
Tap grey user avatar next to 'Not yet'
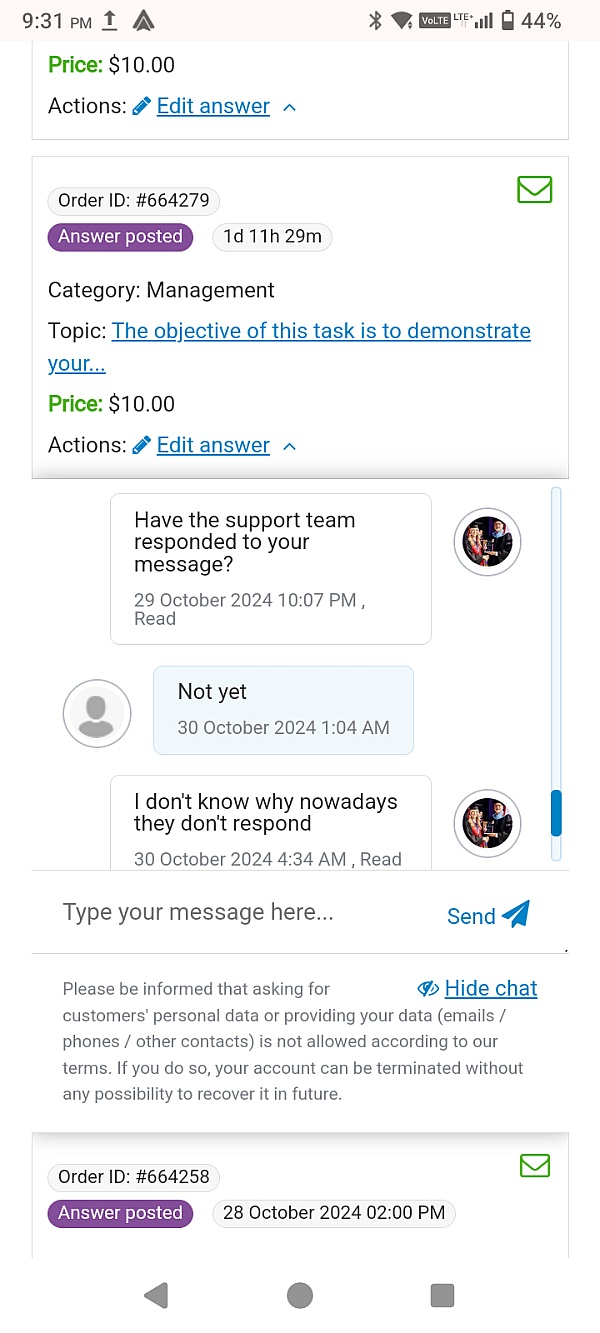click(x=97, y=713)
